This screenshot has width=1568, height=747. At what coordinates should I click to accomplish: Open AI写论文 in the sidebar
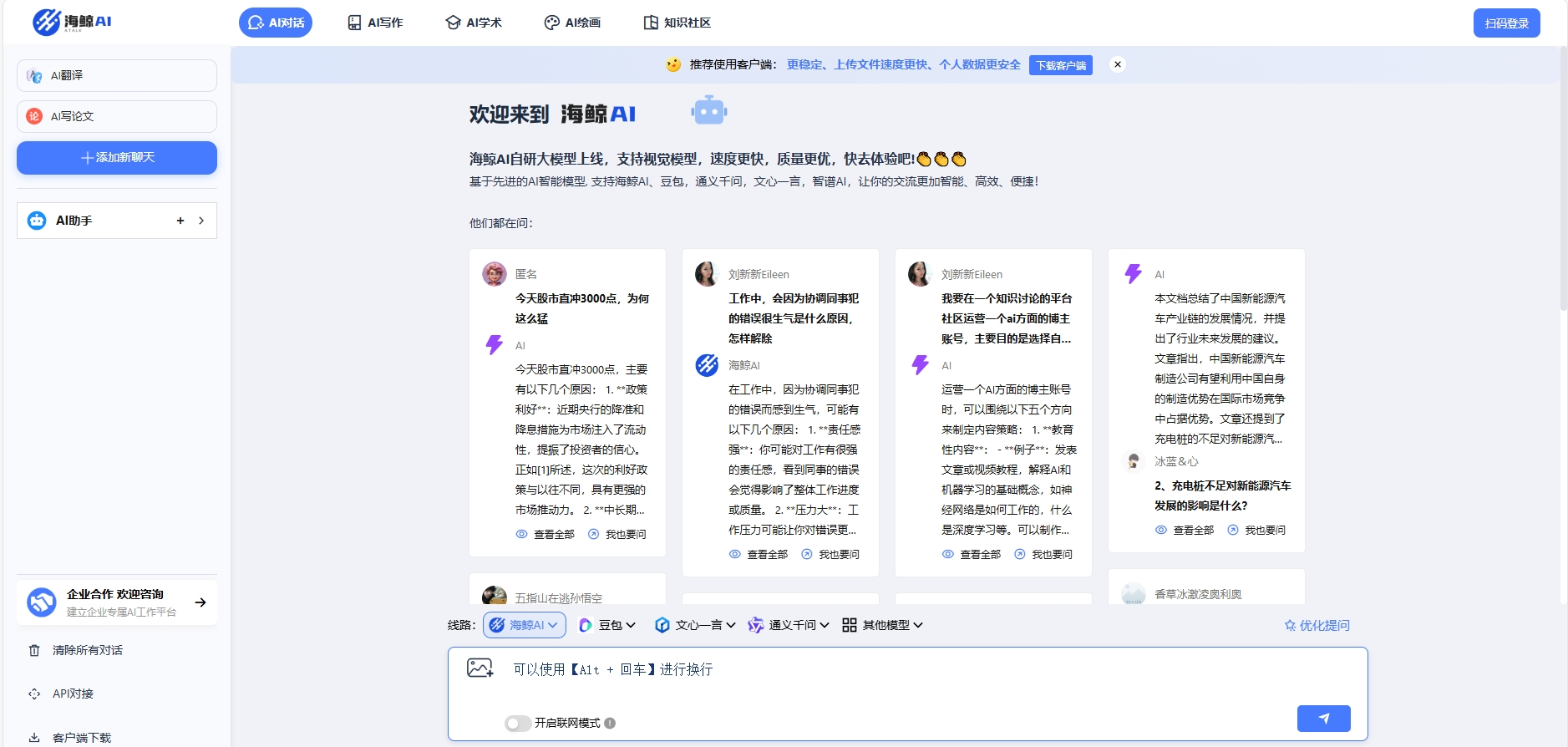click(x=117, y=116)
